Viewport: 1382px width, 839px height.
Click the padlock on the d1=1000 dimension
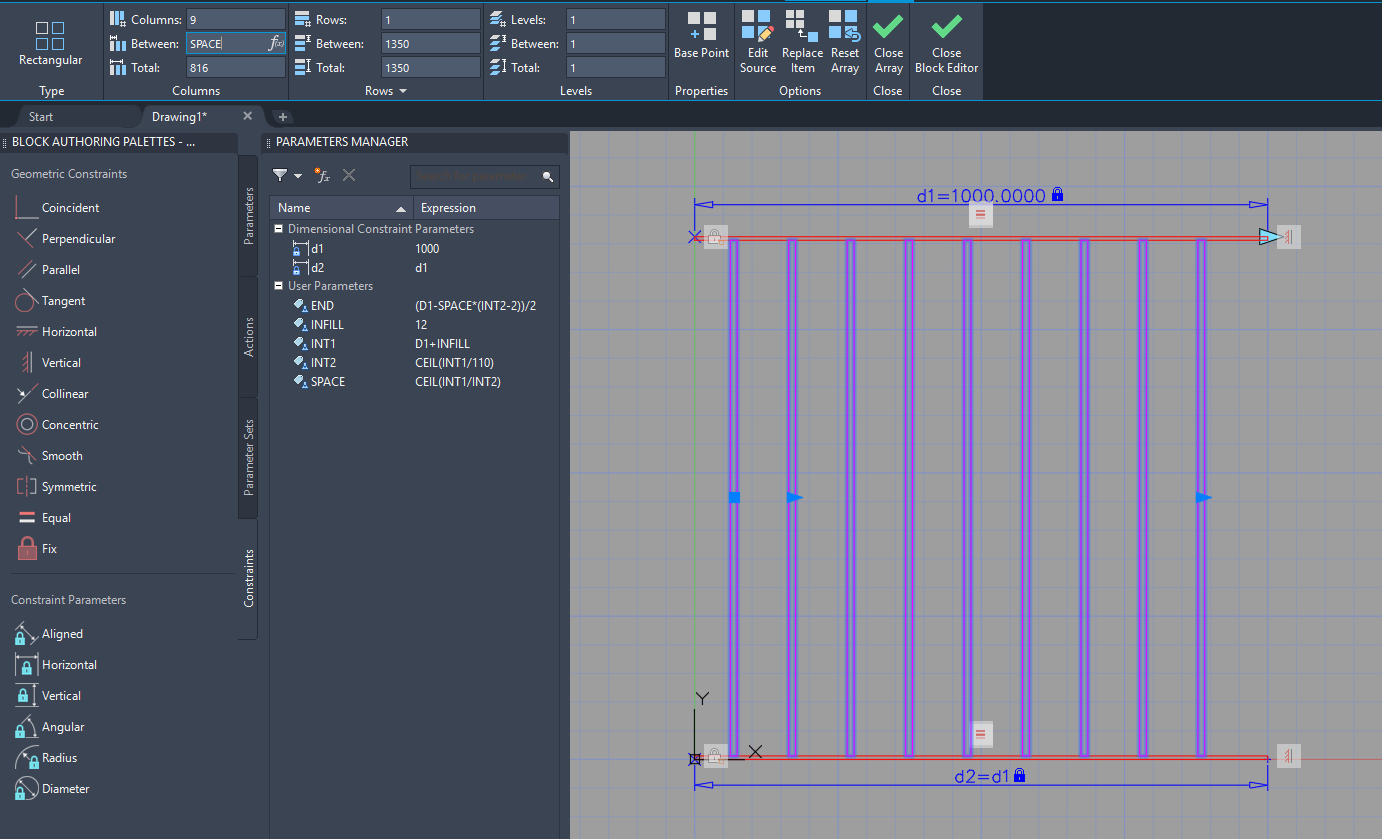click(x=1057, y=195)
